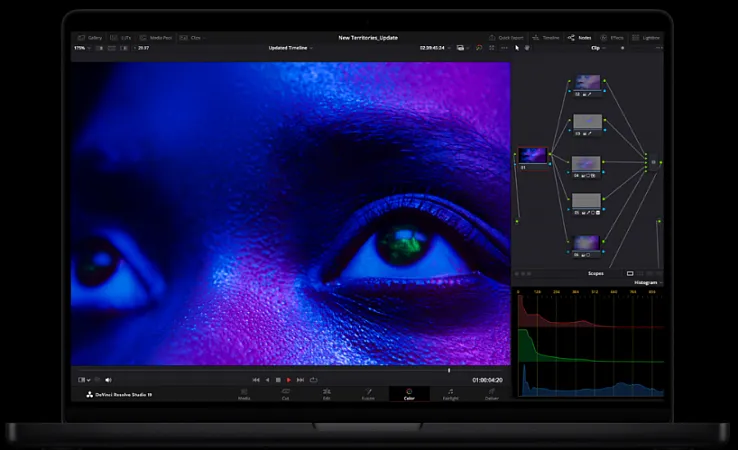738x450 pixels.
Task: Open the Clips panel
Action: click(192, 37)
